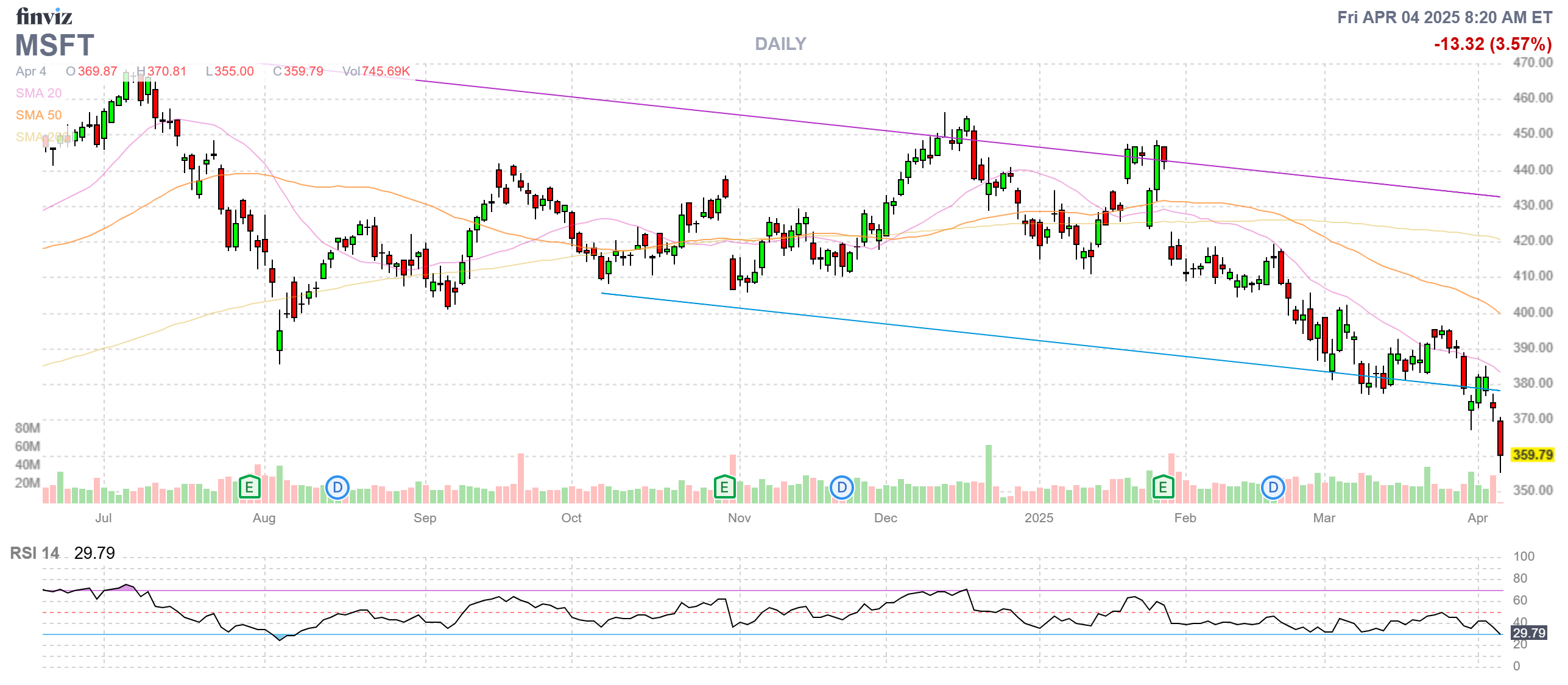
Task: Click the 29.79 RSI tag on the axis
Action: (x=1529, y=633)
